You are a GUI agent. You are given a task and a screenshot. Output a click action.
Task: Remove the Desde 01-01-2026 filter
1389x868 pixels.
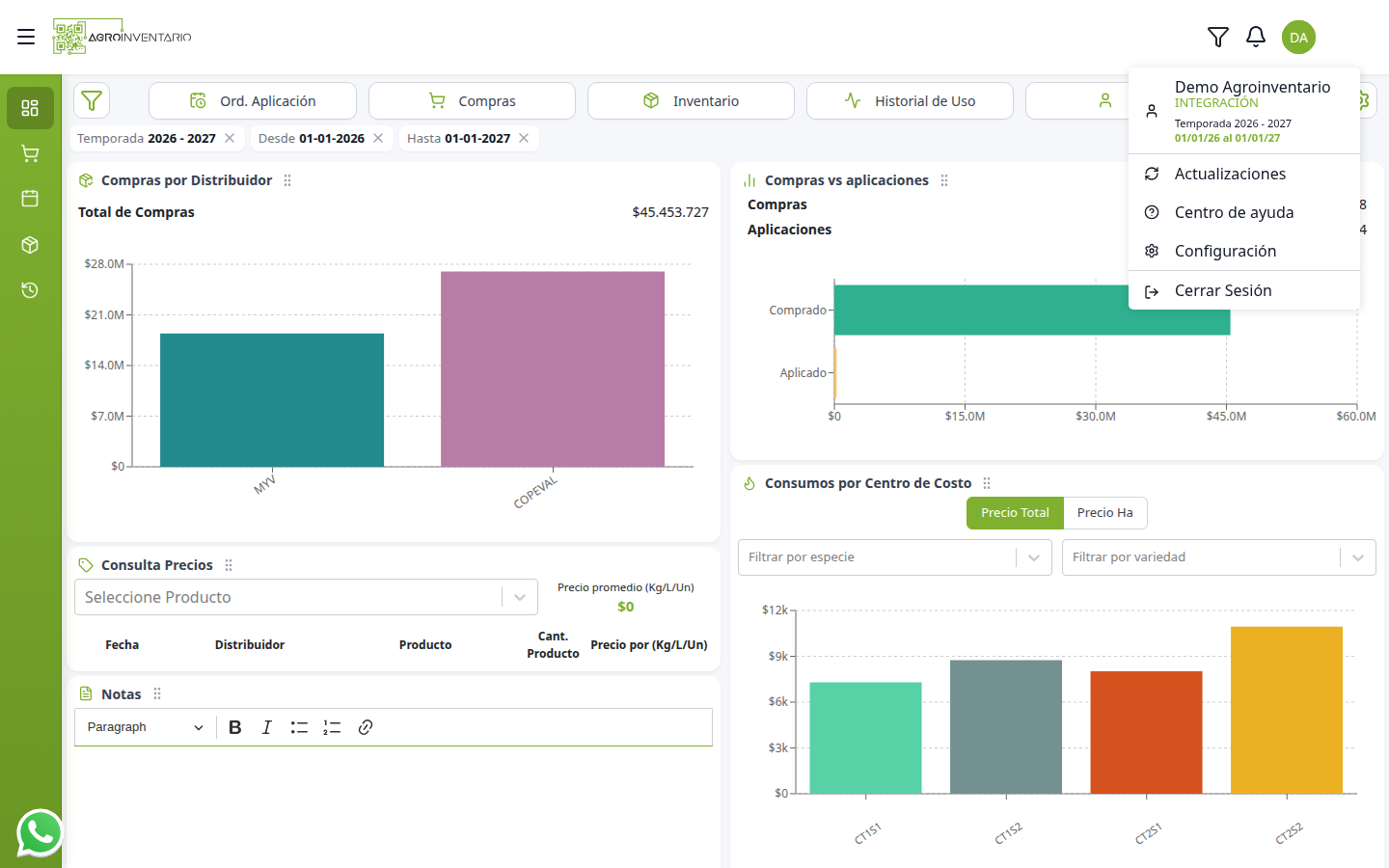378,138
